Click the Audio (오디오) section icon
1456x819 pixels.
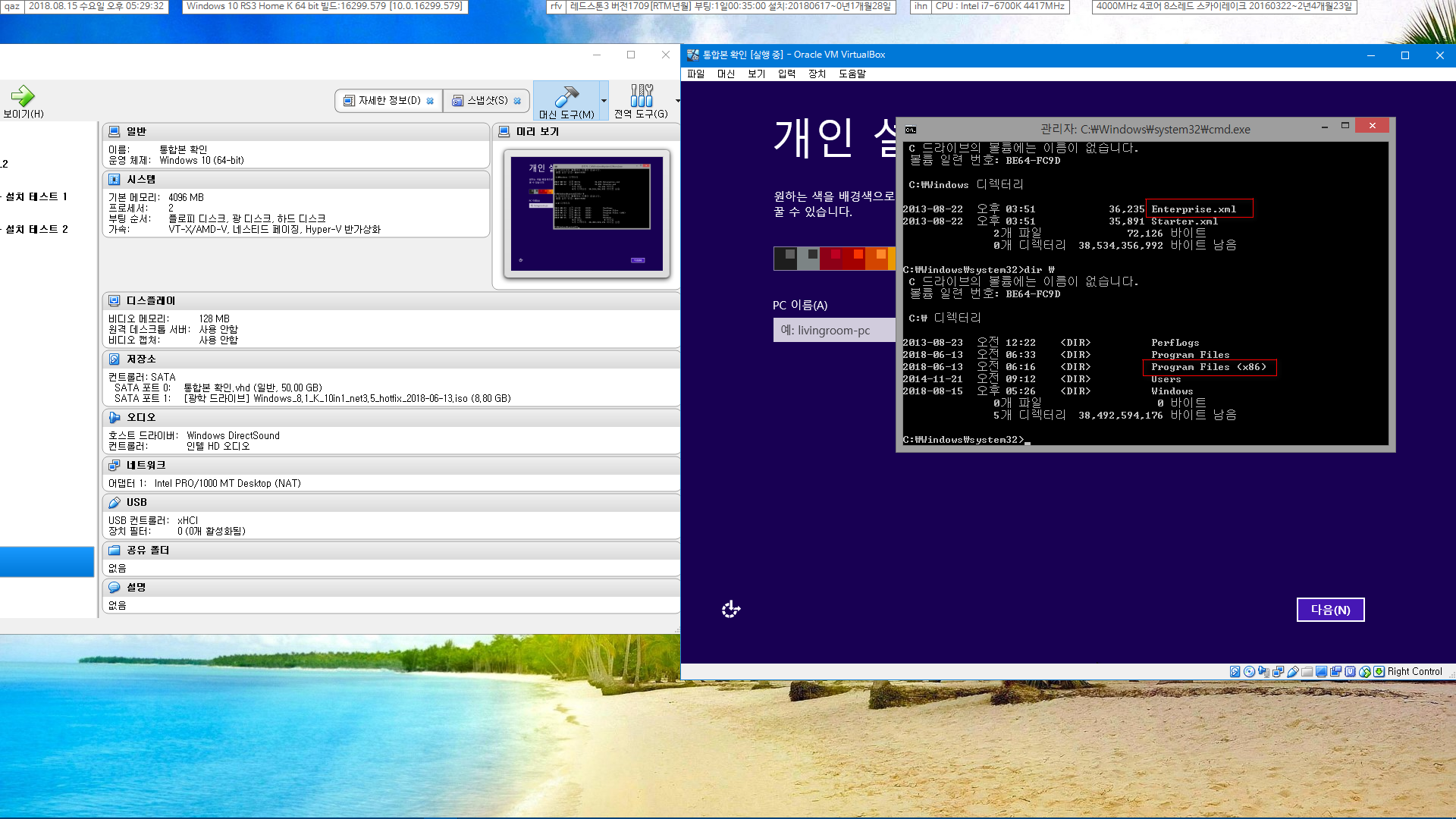click(x=115, y=418)
